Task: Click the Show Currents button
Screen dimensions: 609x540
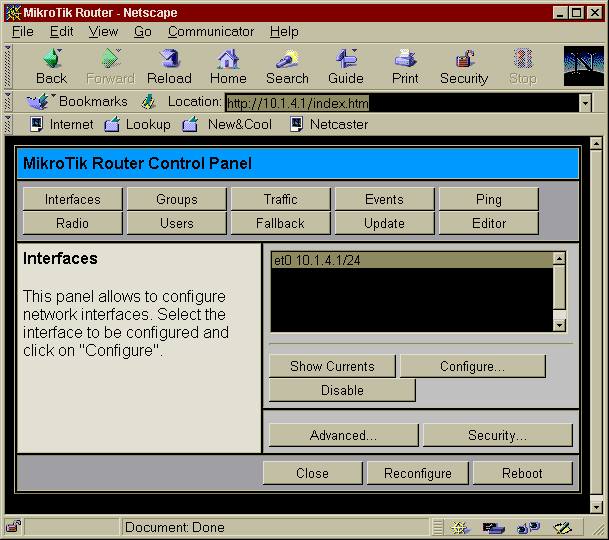Action: [x=332, y=366]
